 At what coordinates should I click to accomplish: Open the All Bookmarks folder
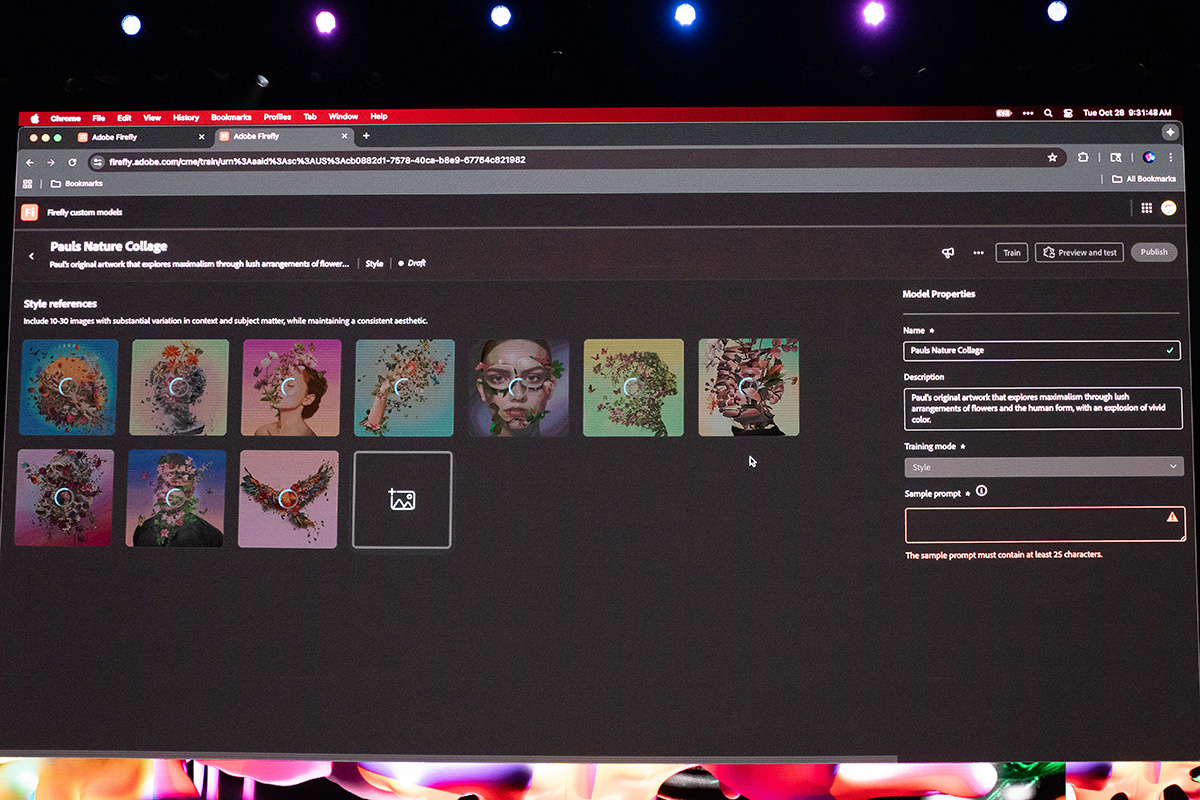1144,179
